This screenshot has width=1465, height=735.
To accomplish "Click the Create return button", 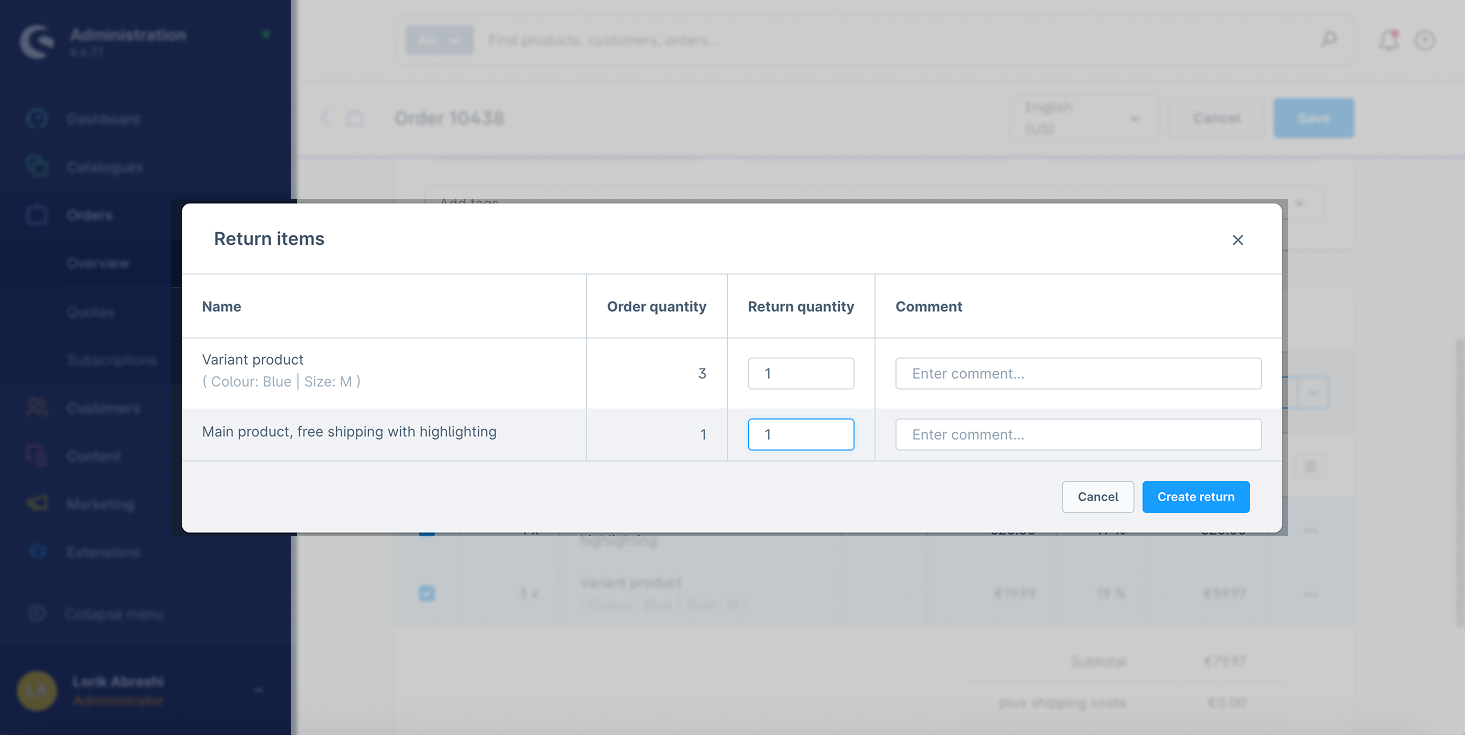I will (1195, 497).
